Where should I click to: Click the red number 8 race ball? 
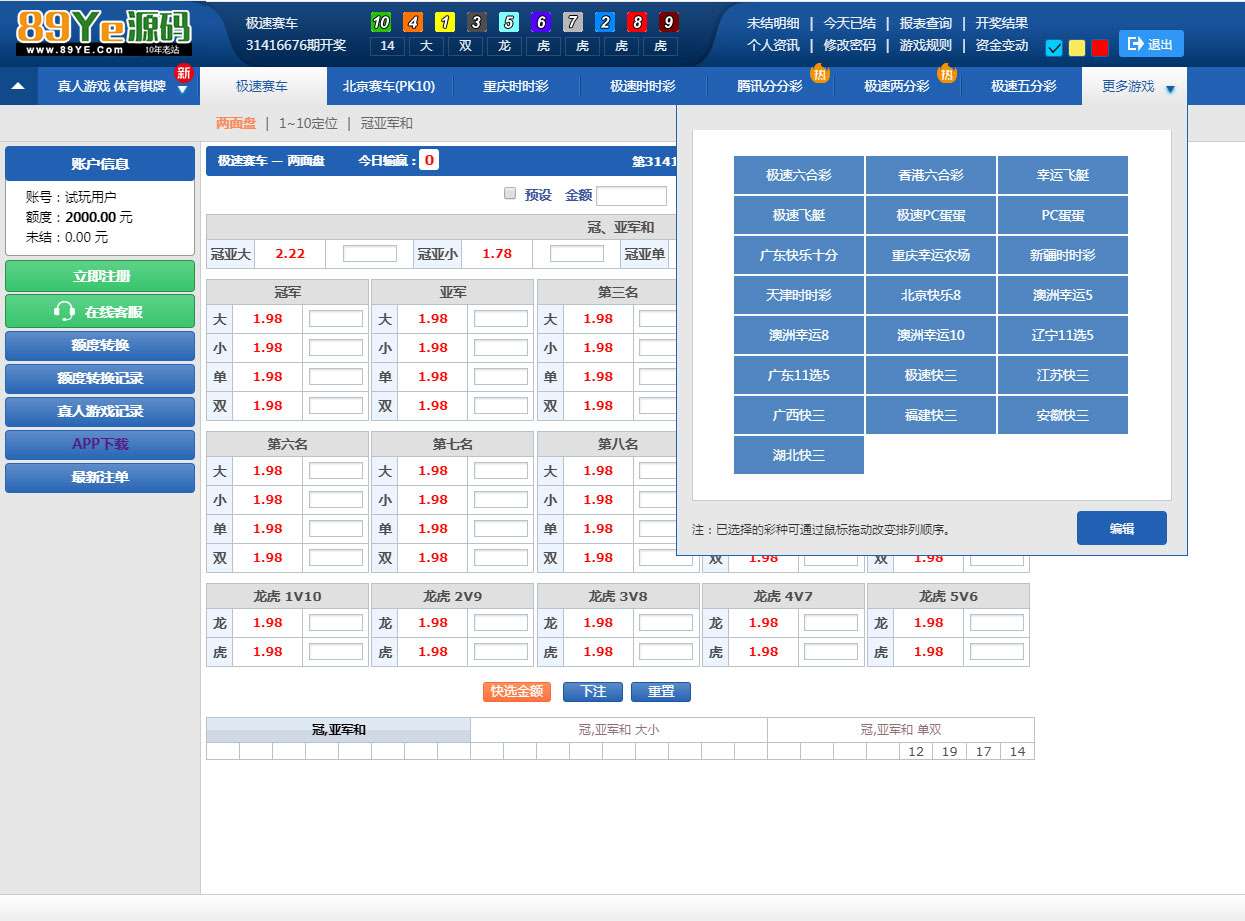coord(637,22)
